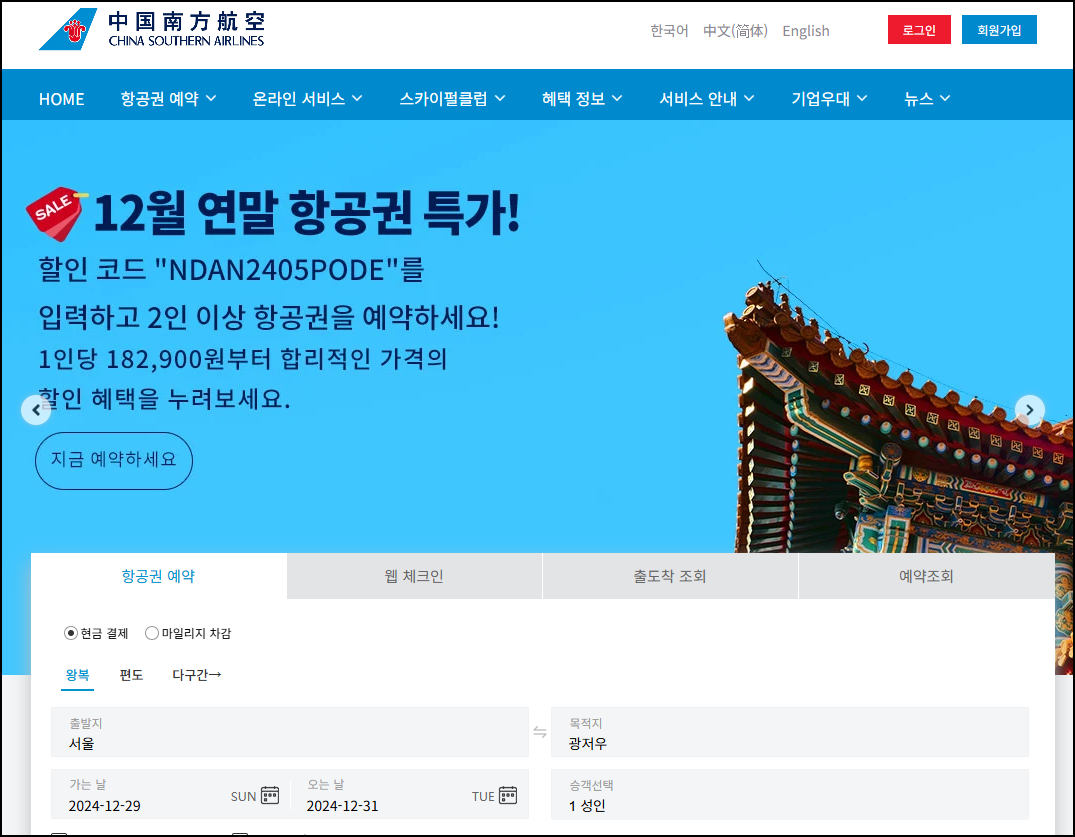Click the SALE tag icon on the banner
The height and width of the screenshot is (837, 1075).
point(55,211)
